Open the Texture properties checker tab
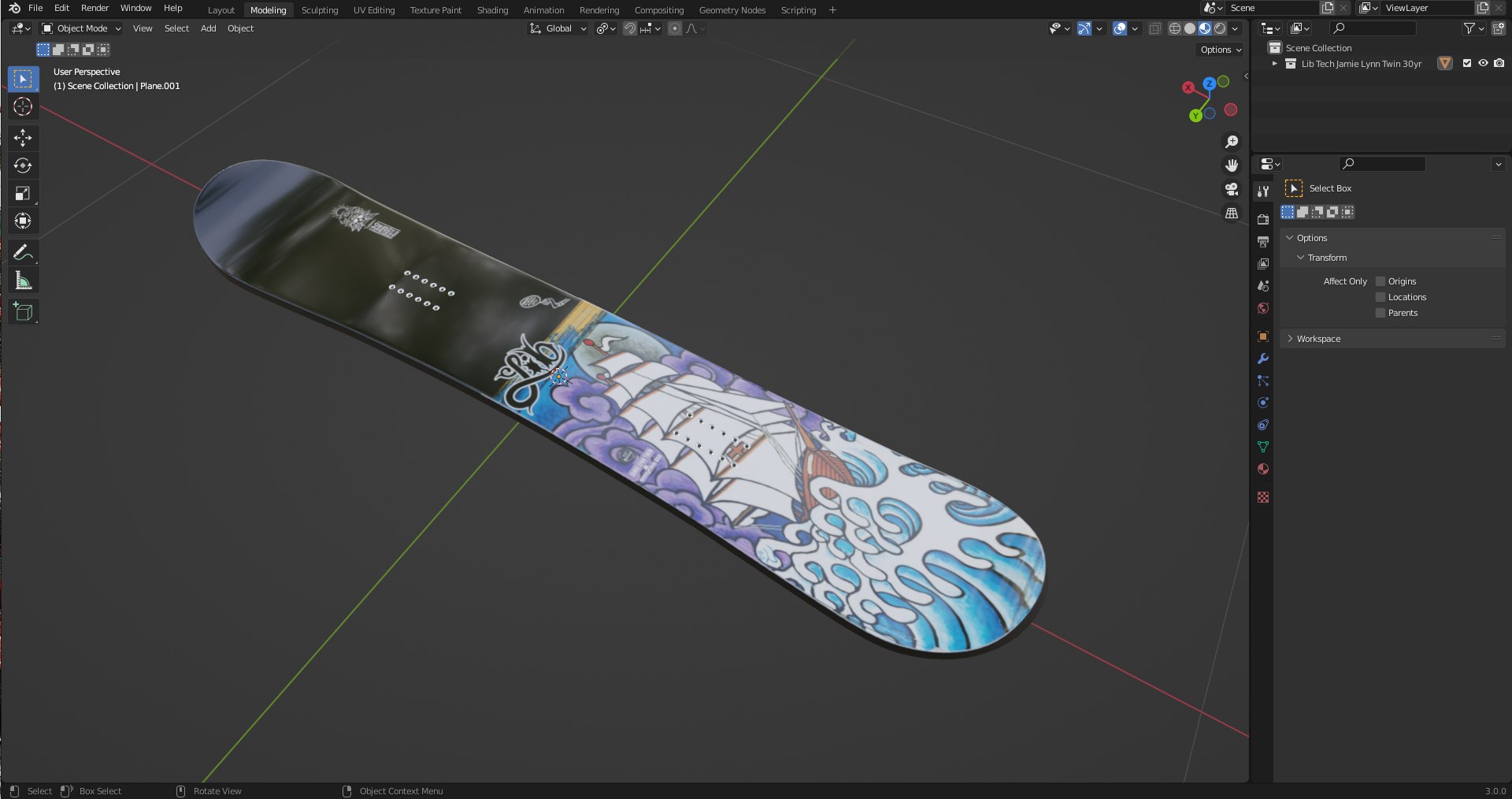1512x799 pixels. pos(1263,497)
